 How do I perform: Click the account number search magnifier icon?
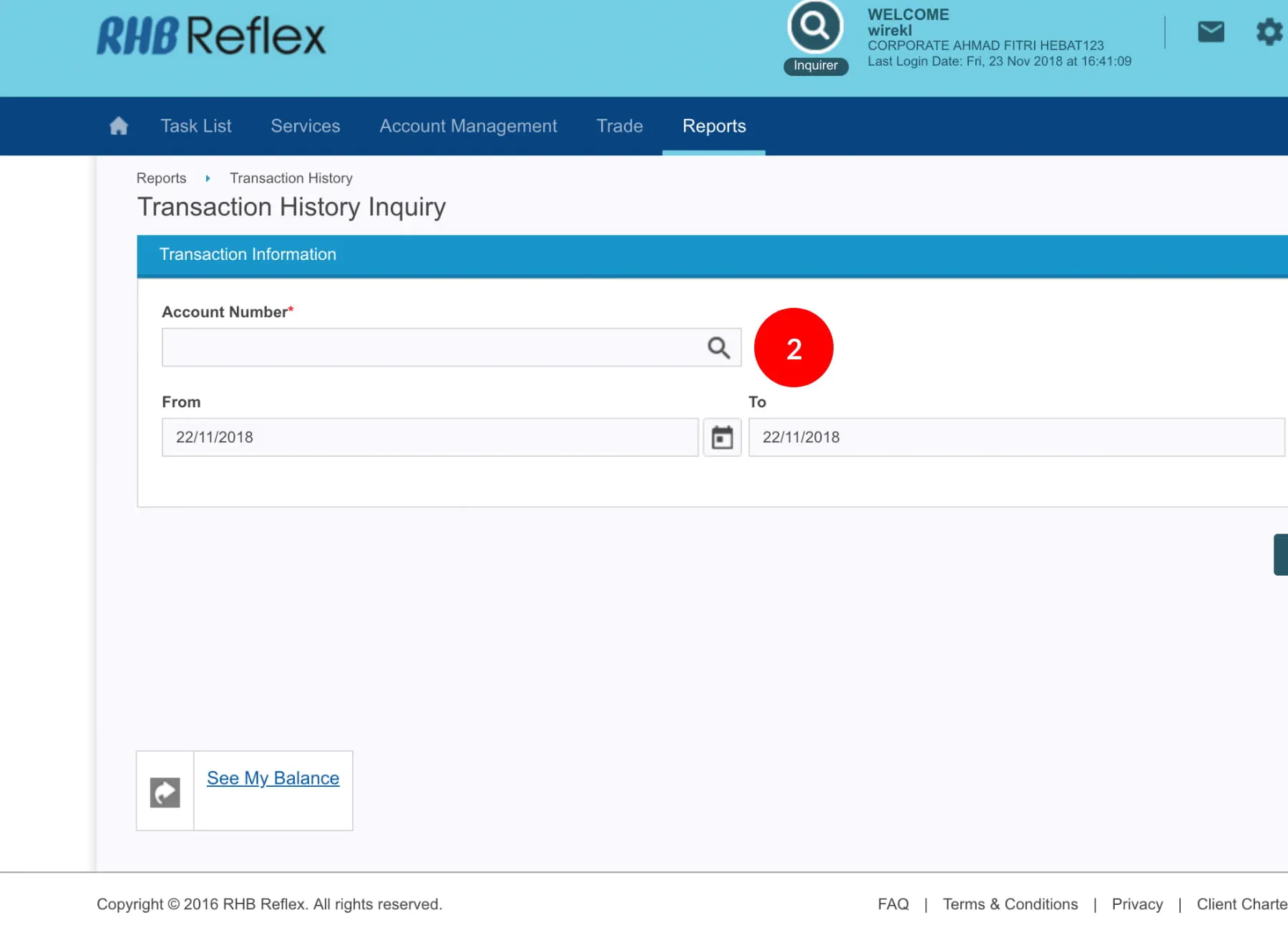[718, 348]
